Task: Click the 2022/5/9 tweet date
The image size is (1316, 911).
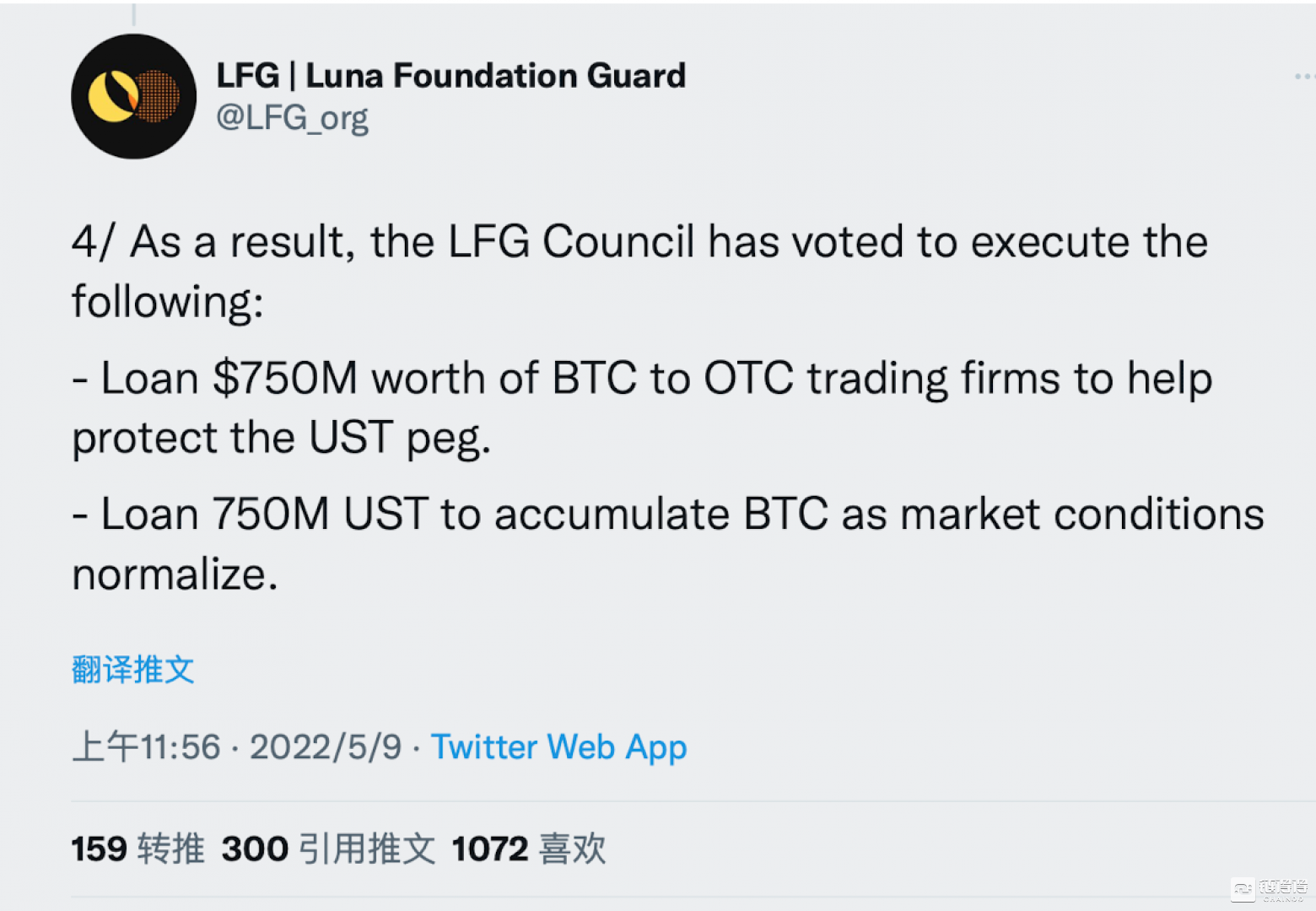Action: point(326,747)
